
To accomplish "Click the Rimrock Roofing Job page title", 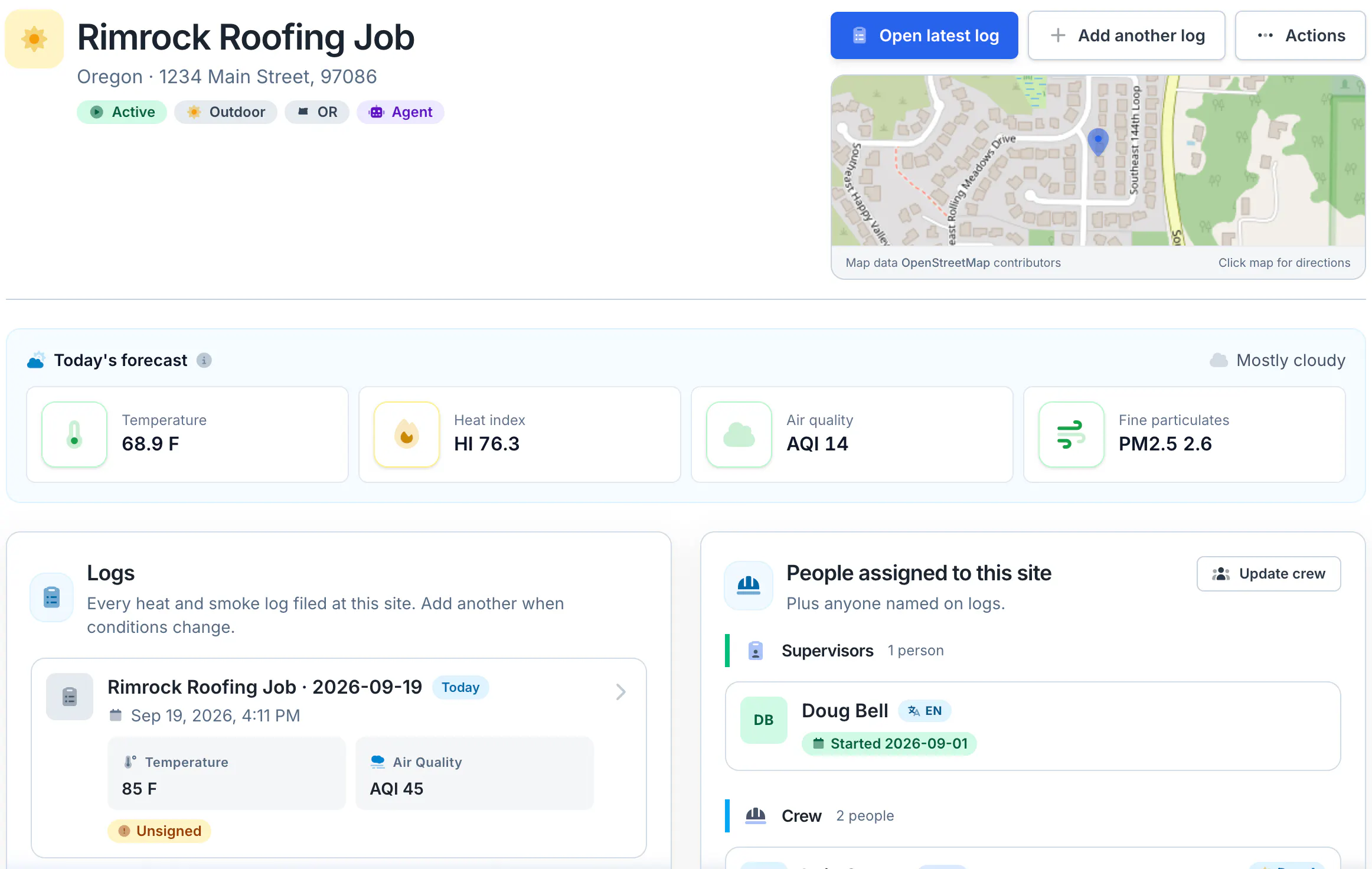I will (246, 37).
